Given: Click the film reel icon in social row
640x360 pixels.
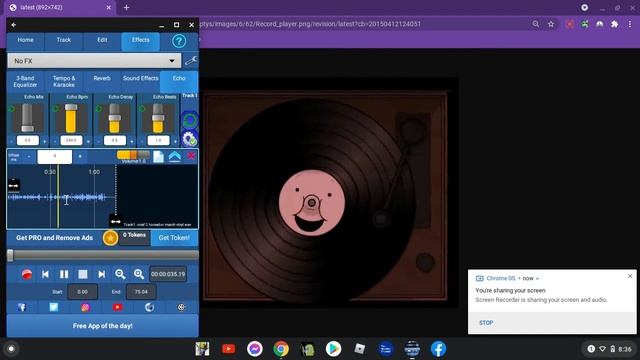Looking at the screenshot, I should click(x=181, y=307).
